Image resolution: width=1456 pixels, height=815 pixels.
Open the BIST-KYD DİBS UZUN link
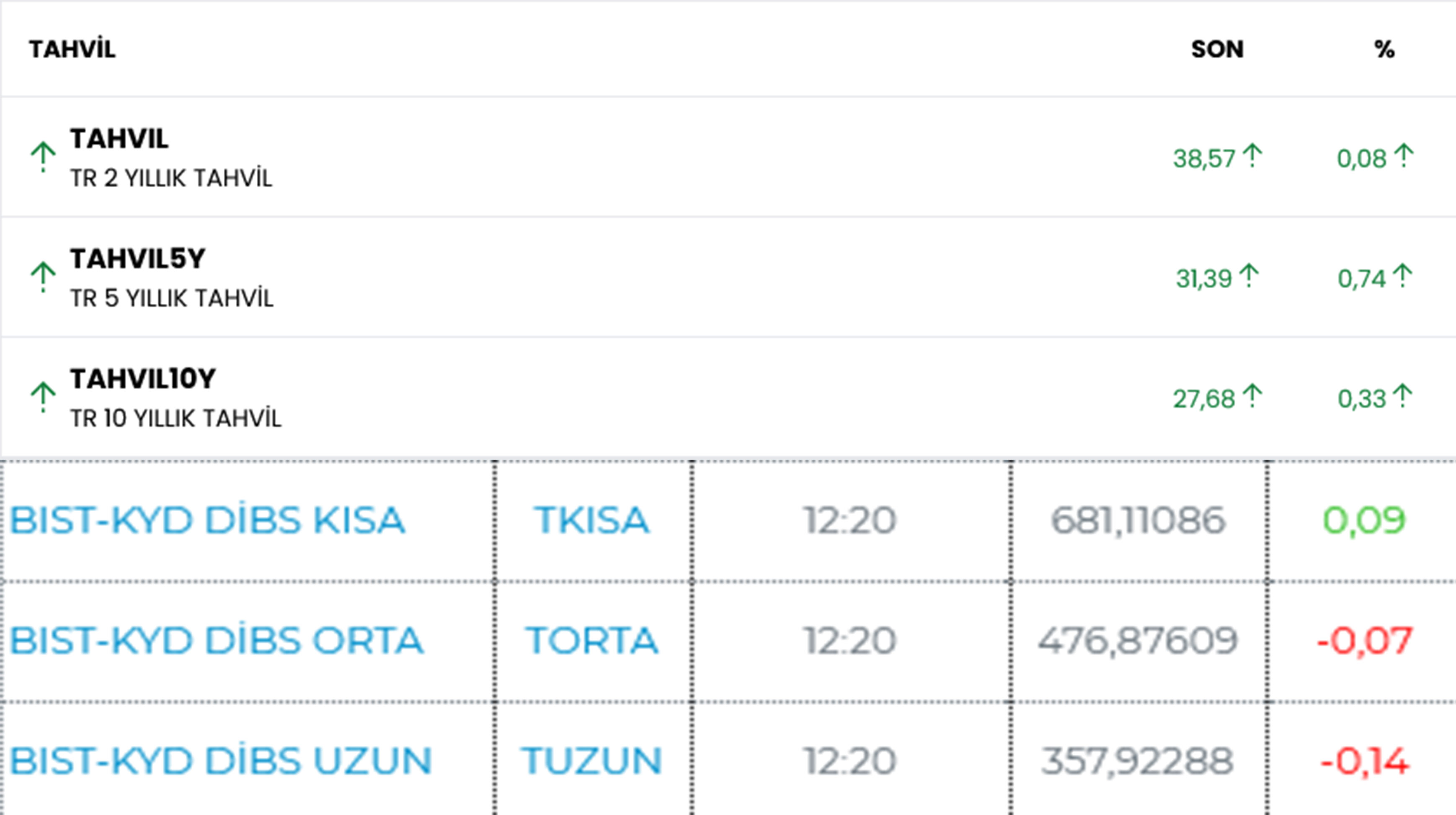coord(221,761)
